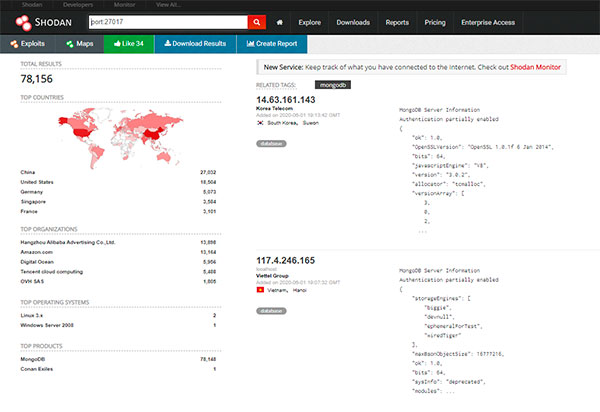Viewport: 600px width, 412px height.
Task: Click the Vietnam flag icon
Action: pos(260,290)
